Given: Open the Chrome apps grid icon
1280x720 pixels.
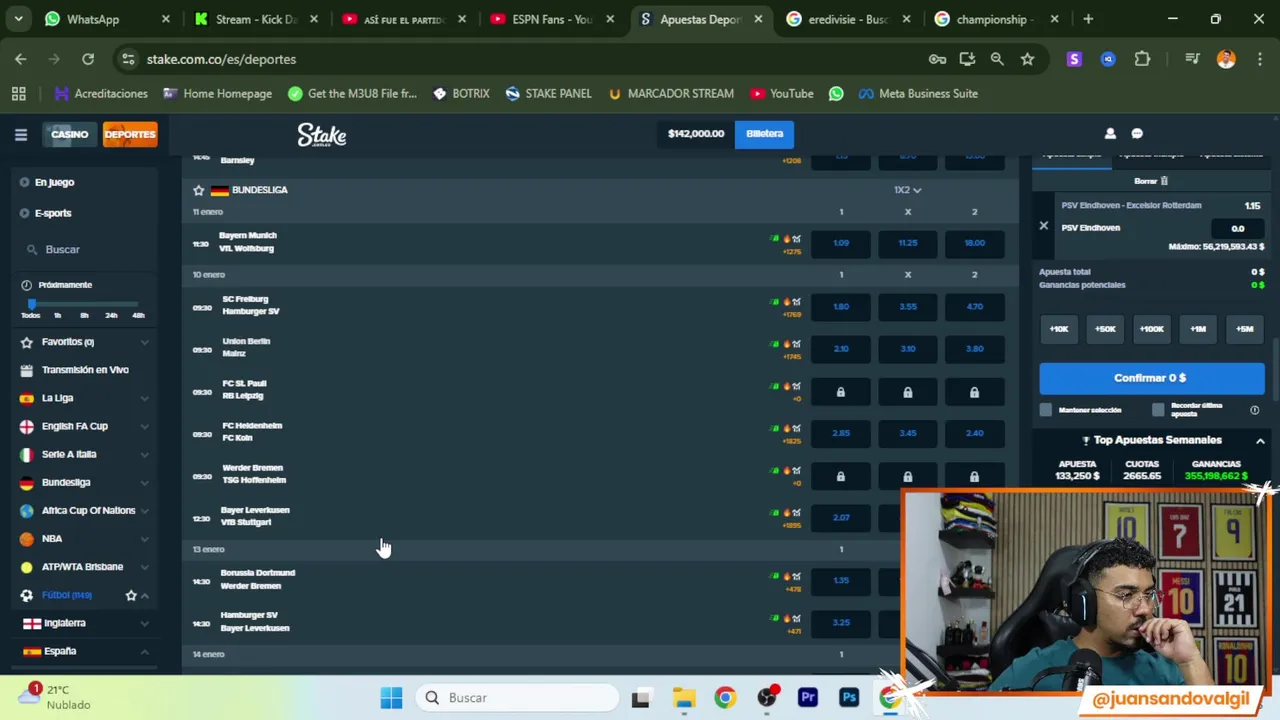Looking at the screenshot, I should point(18,94).
